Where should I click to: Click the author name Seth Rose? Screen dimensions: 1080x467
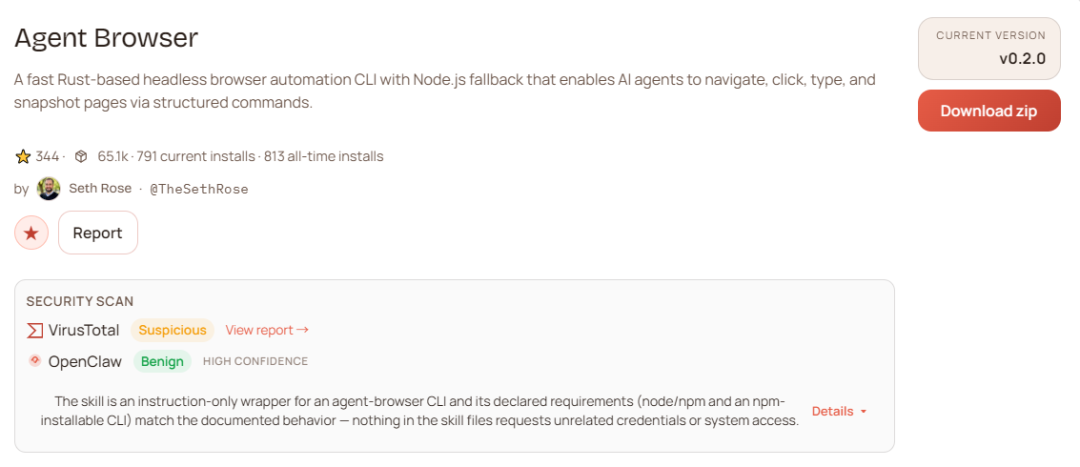tap(100, 188)
